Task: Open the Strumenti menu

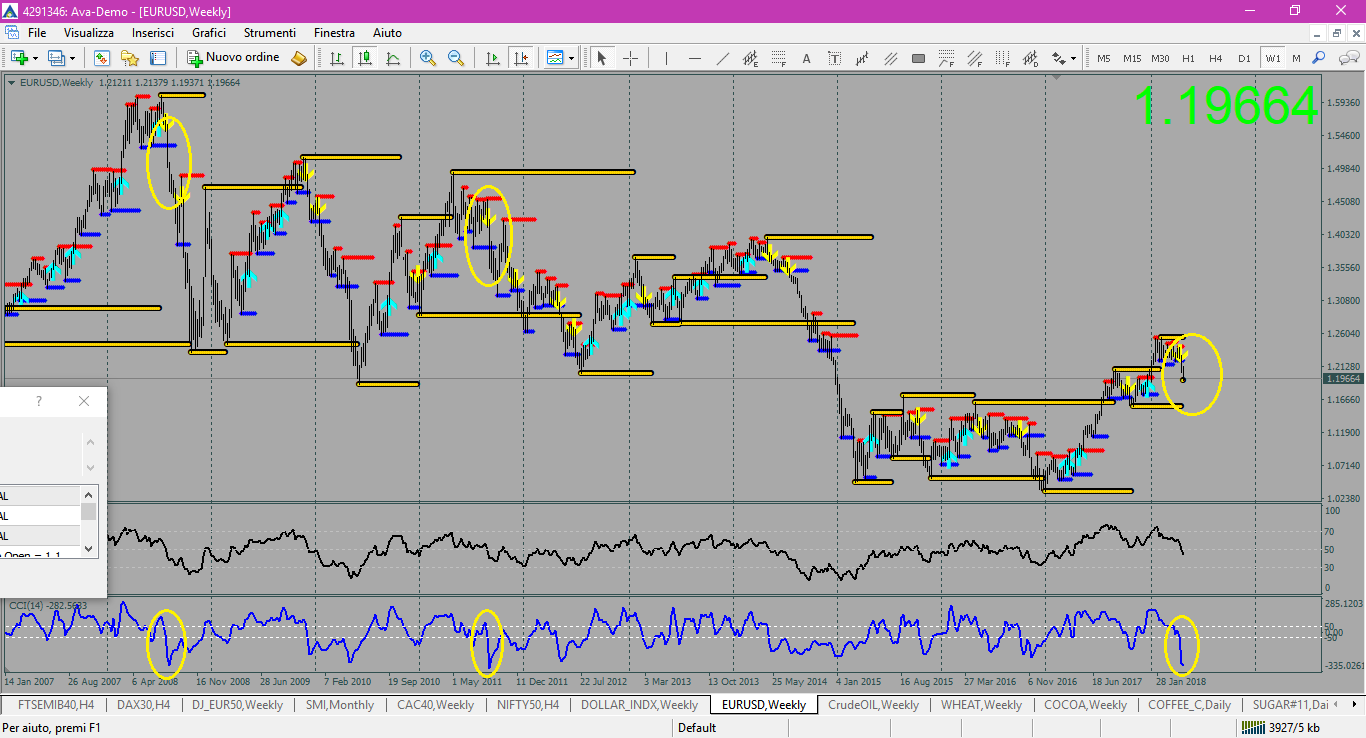Action: coord(269,33)
